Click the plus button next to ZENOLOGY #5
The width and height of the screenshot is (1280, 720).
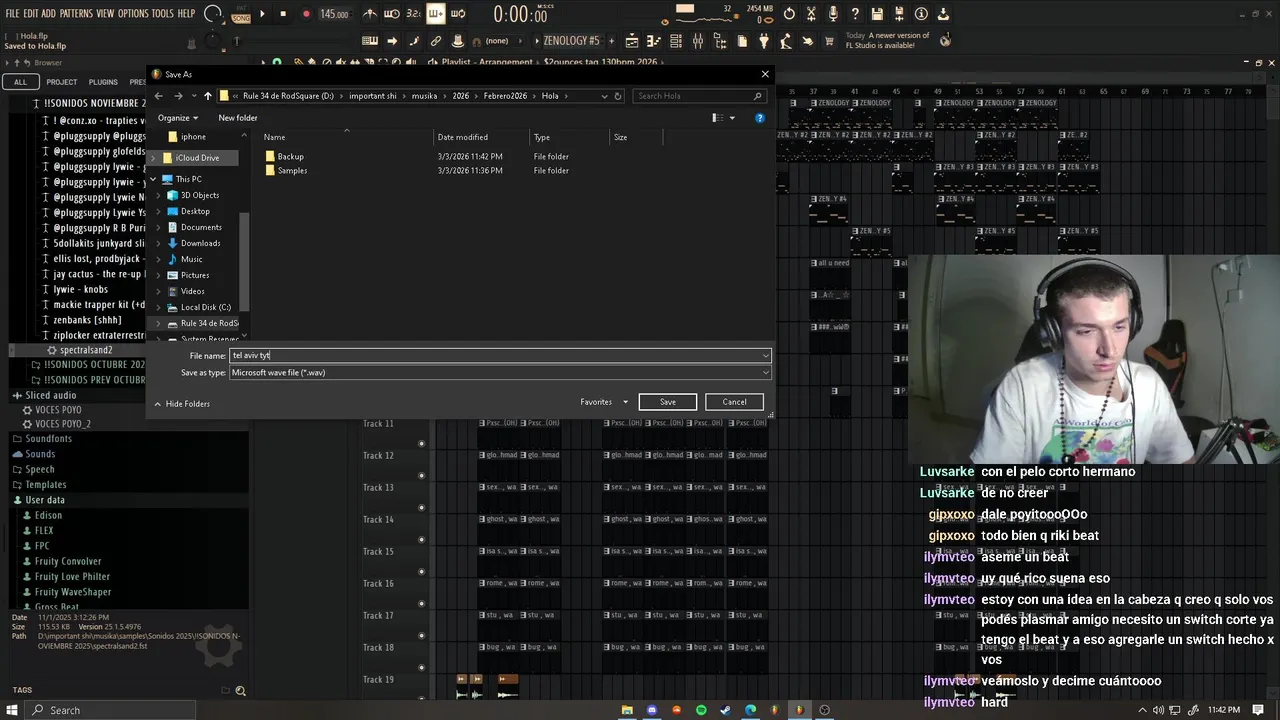pos(612,41)
